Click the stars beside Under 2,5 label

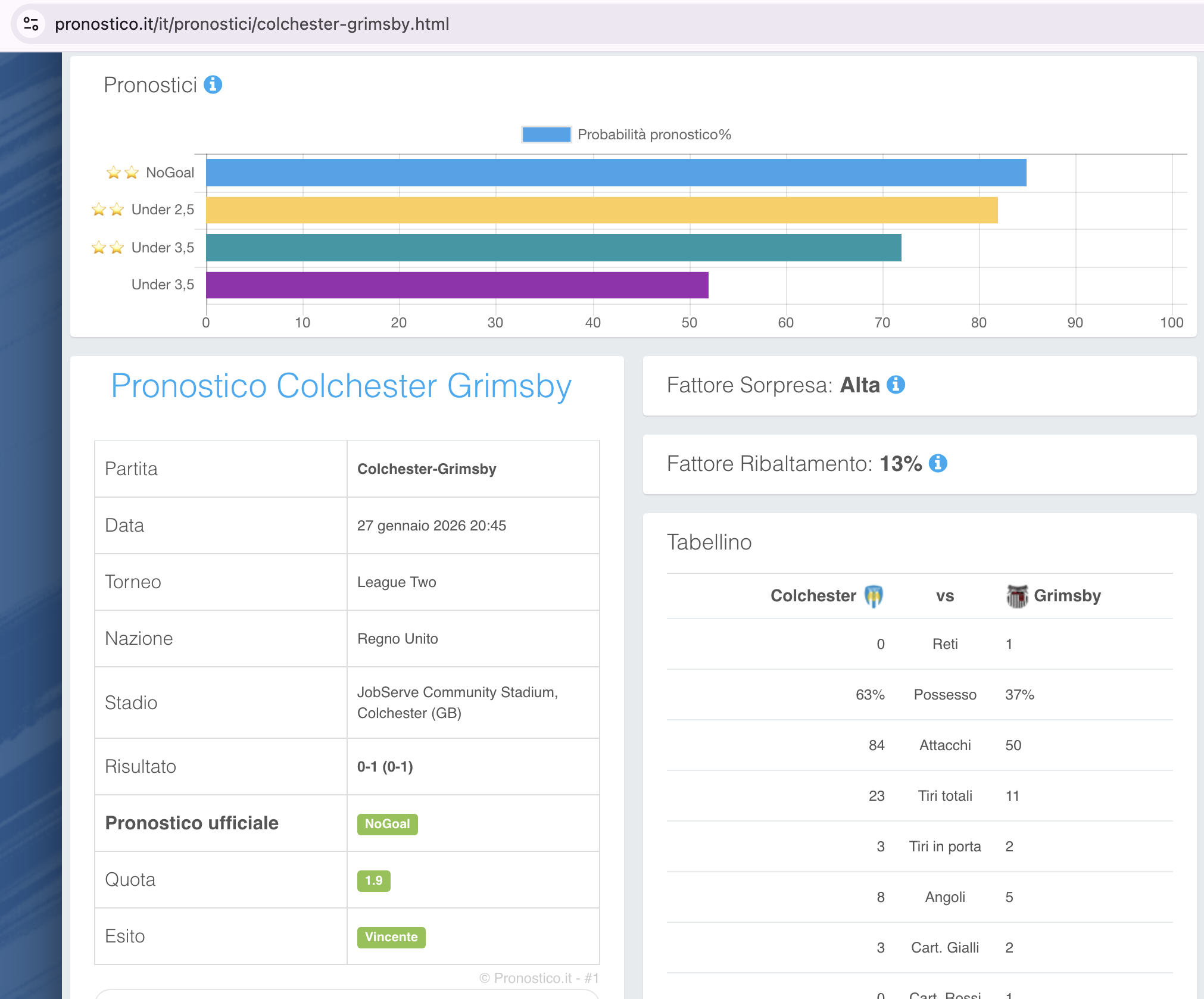[x=108, y=210]
